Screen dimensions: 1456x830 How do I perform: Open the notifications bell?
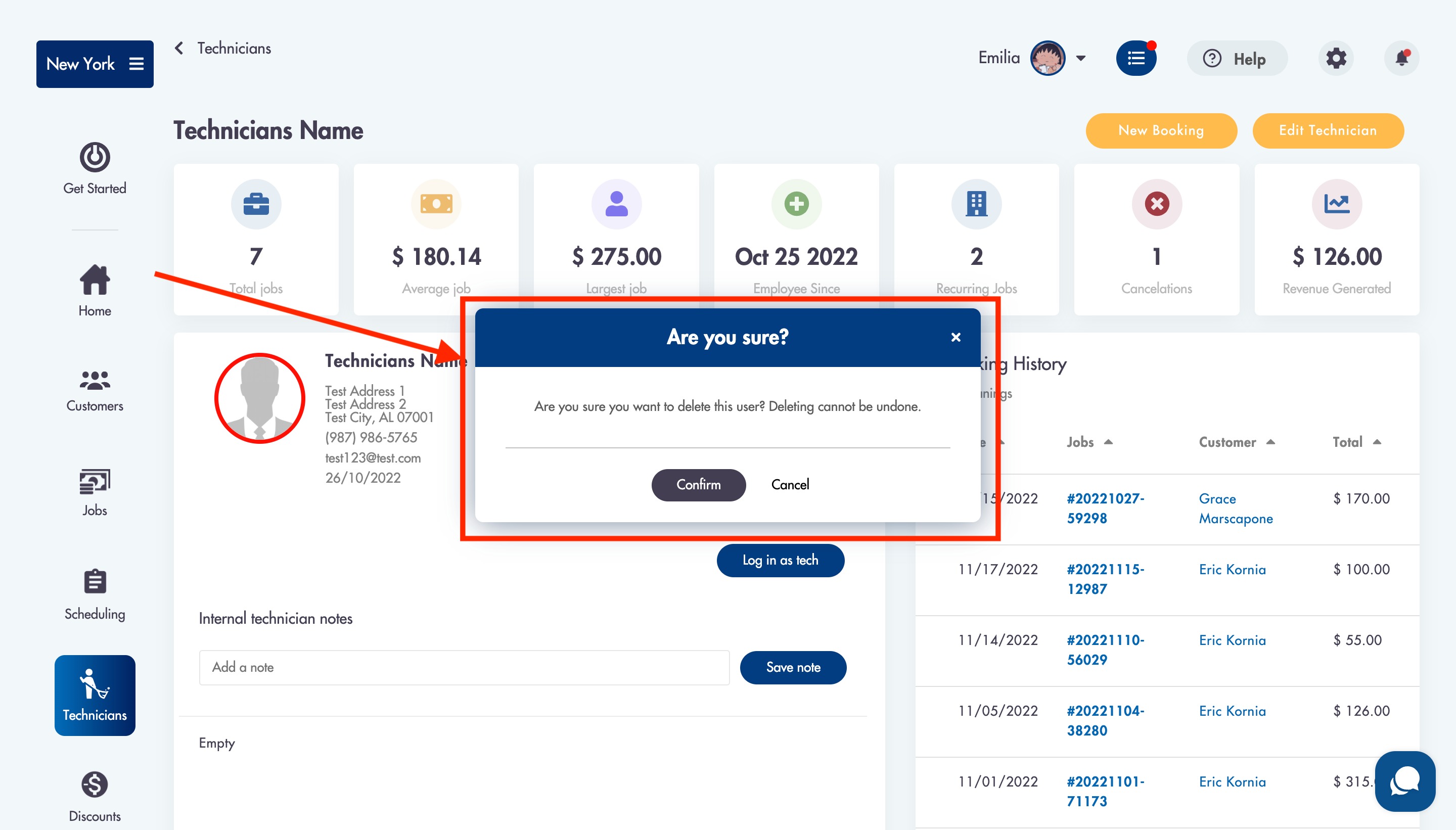point(1402,58)
